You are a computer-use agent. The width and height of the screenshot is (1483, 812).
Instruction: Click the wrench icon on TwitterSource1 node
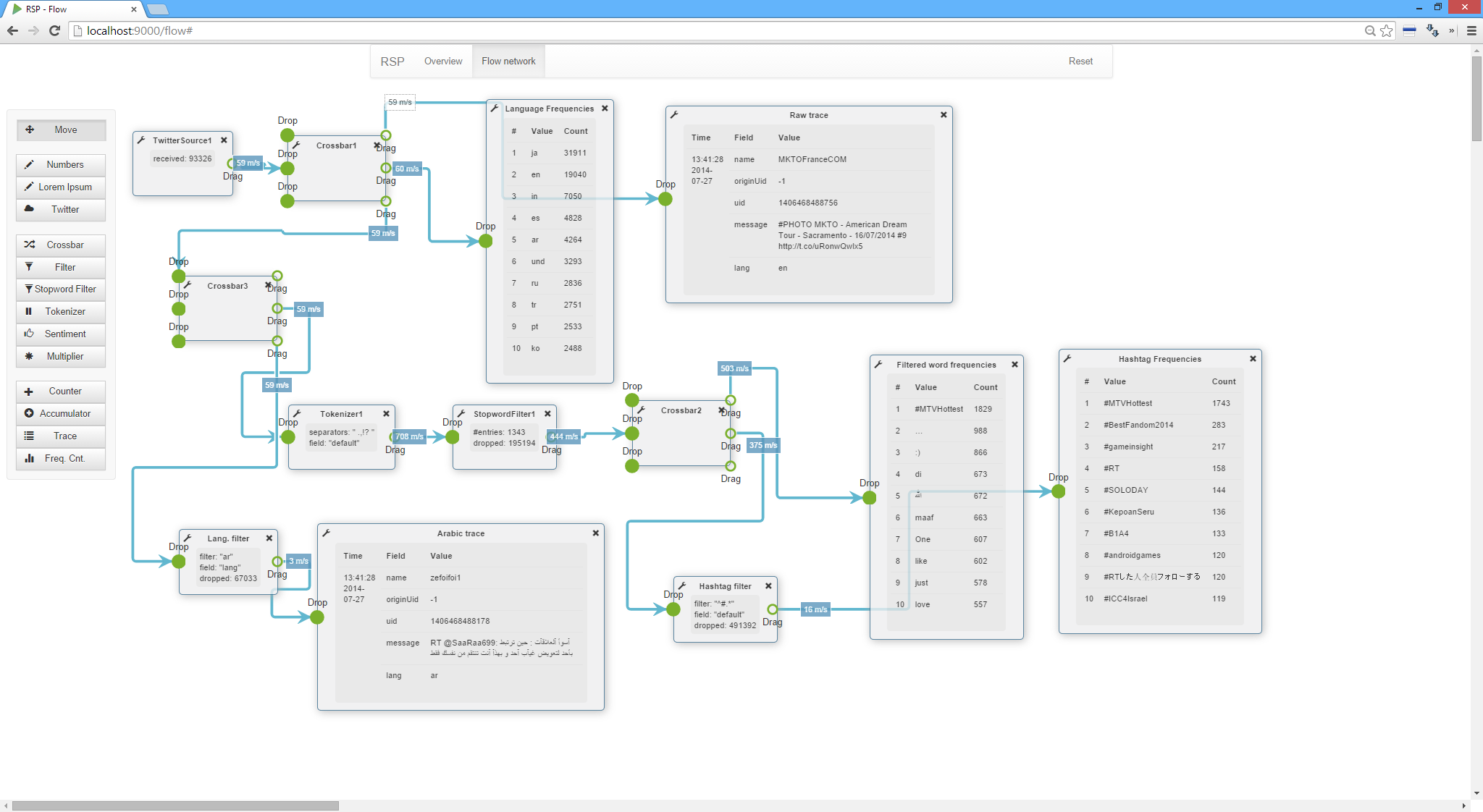(141, 140)
